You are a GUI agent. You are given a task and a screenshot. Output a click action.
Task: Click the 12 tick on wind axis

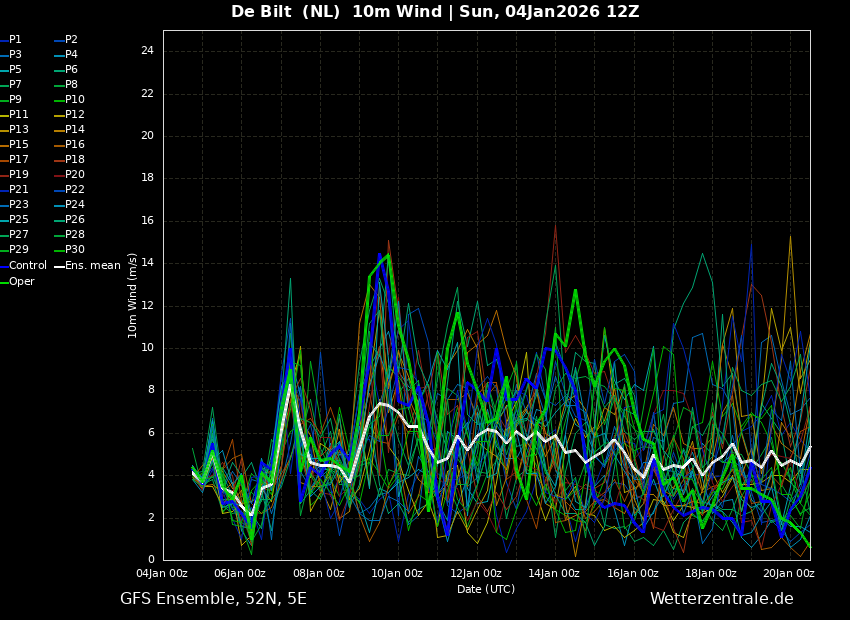point(147,306)
